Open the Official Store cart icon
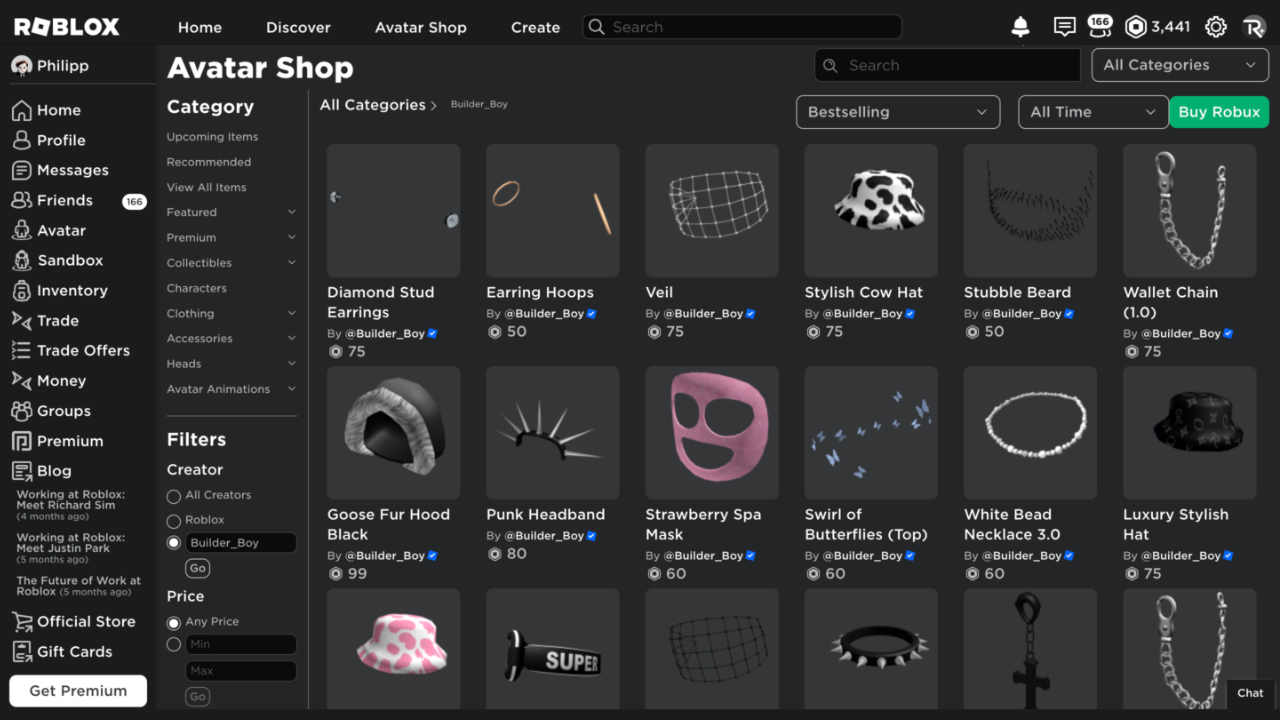This screenshot has width=1280, height=720. pyautogui.click(x=21, y=621)
